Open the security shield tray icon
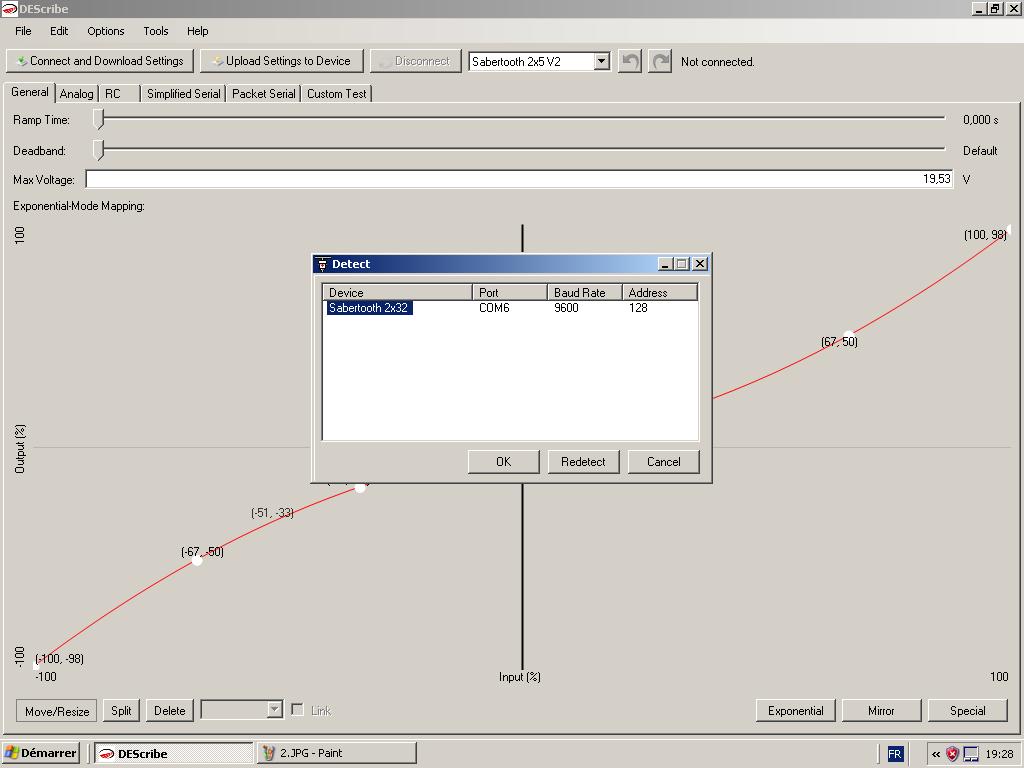The height and width of the screenshot is (768, 1024). [952, 754]
